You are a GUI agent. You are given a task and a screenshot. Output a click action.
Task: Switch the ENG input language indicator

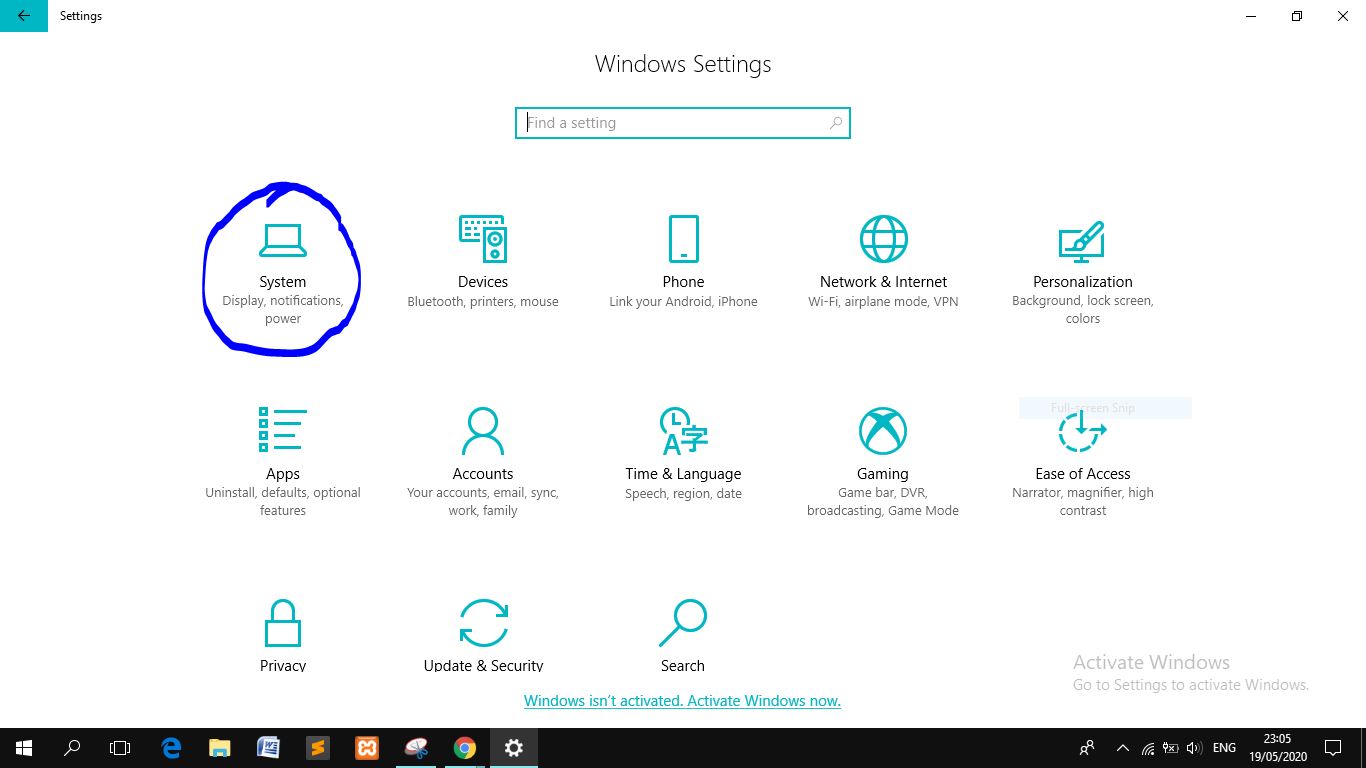tap(1224, 747)
